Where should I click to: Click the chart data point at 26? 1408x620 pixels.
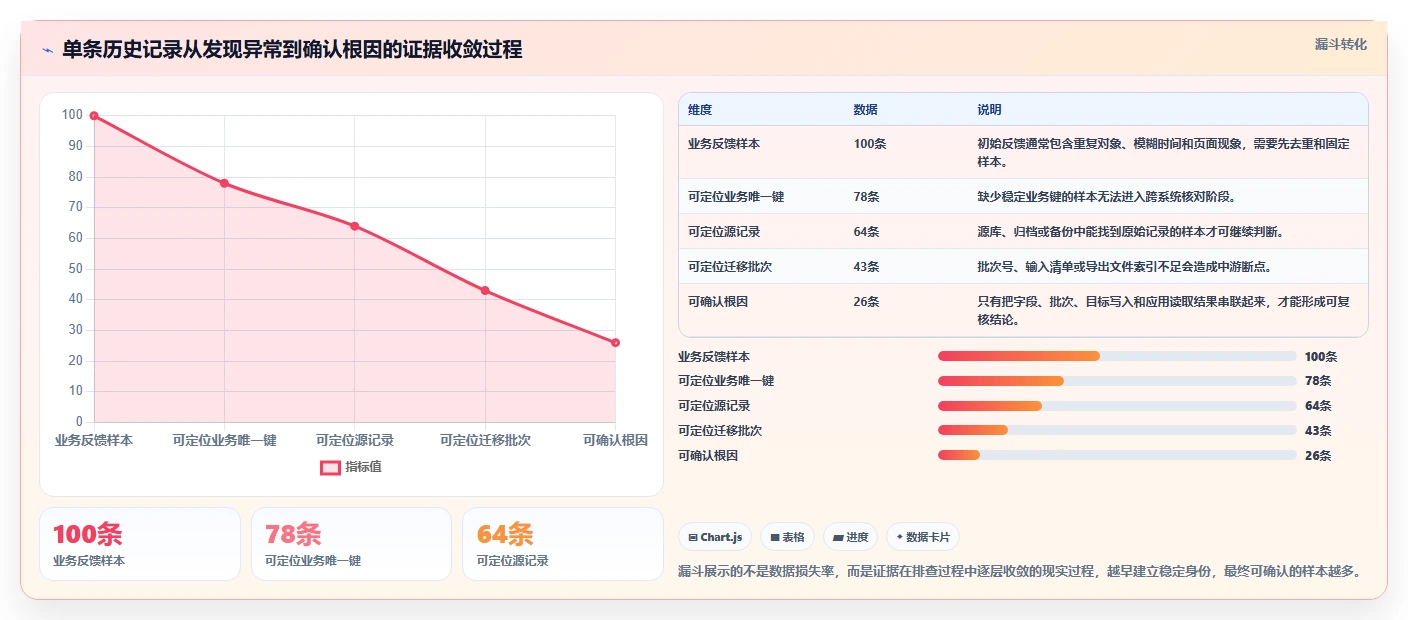[x=615, y=343]
